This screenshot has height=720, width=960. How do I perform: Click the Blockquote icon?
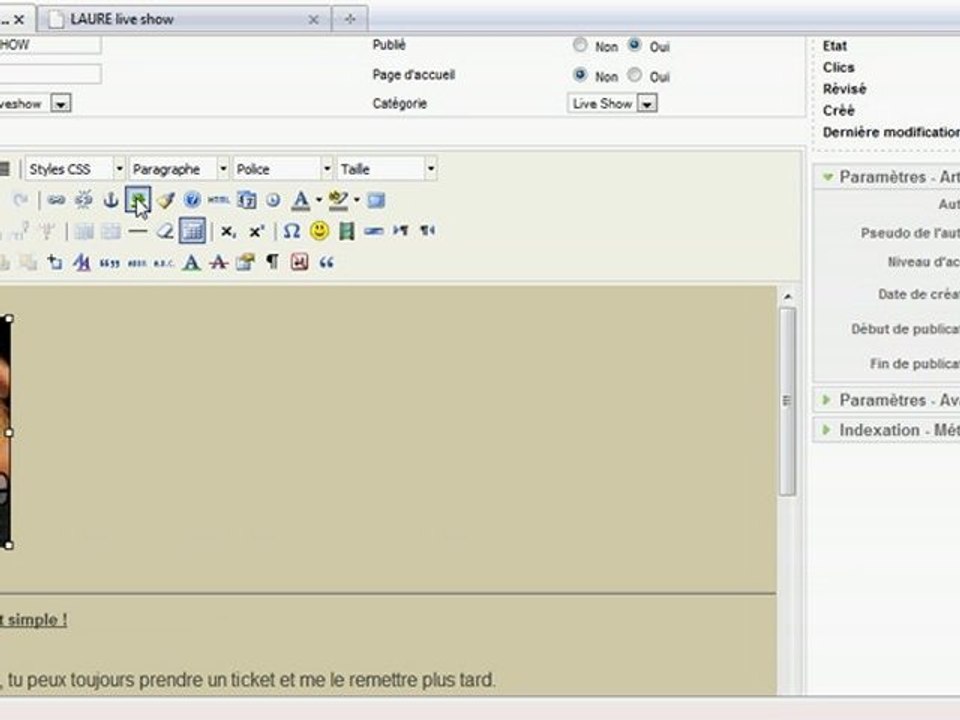point(326,263)
